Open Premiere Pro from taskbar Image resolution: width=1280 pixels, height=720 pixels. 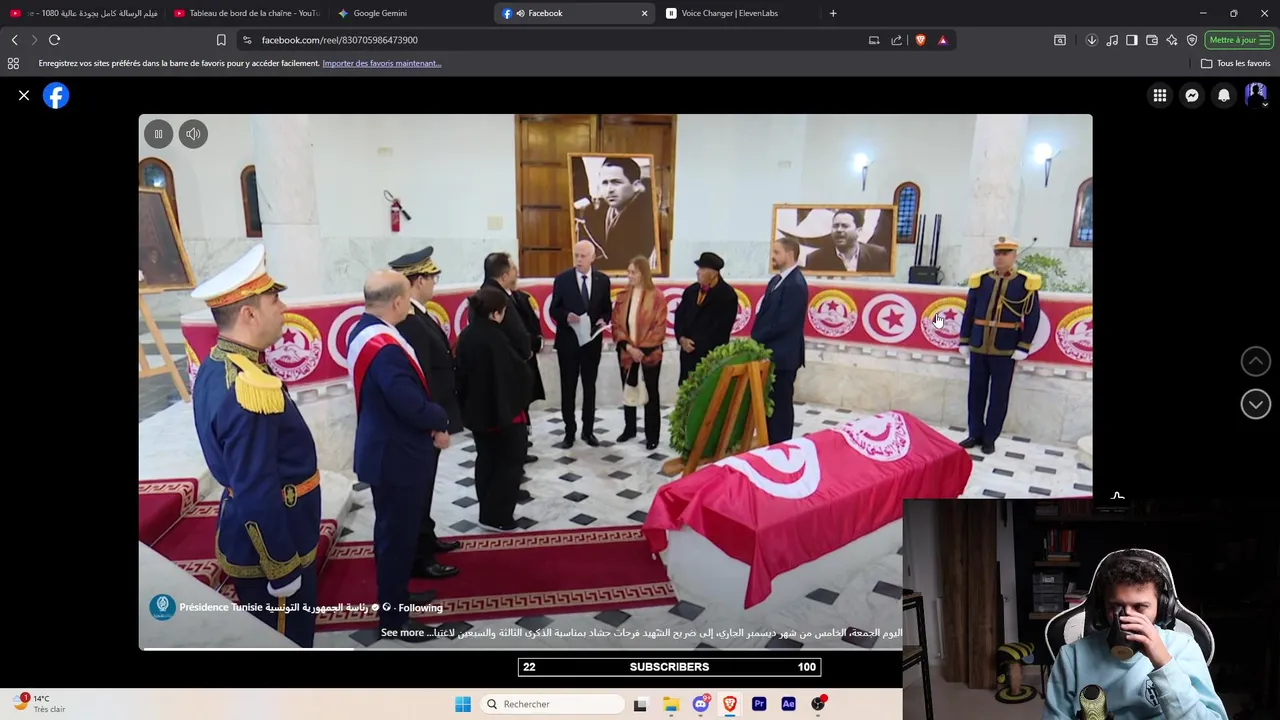coord(759,704)
